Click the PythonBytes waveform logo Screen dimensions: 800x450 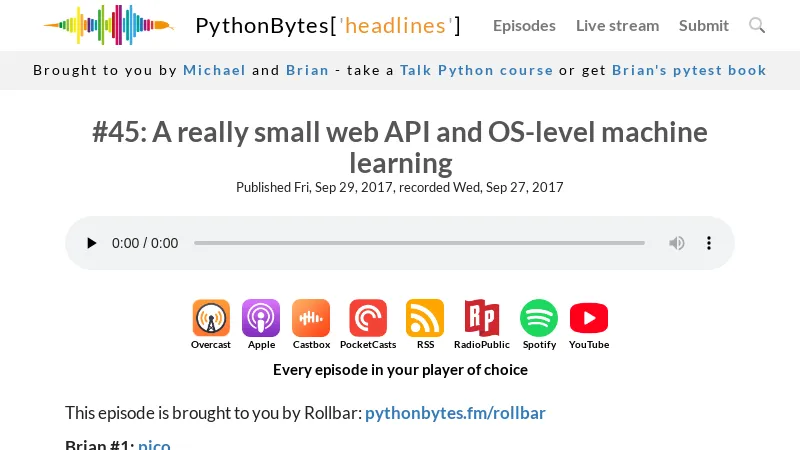108,25
